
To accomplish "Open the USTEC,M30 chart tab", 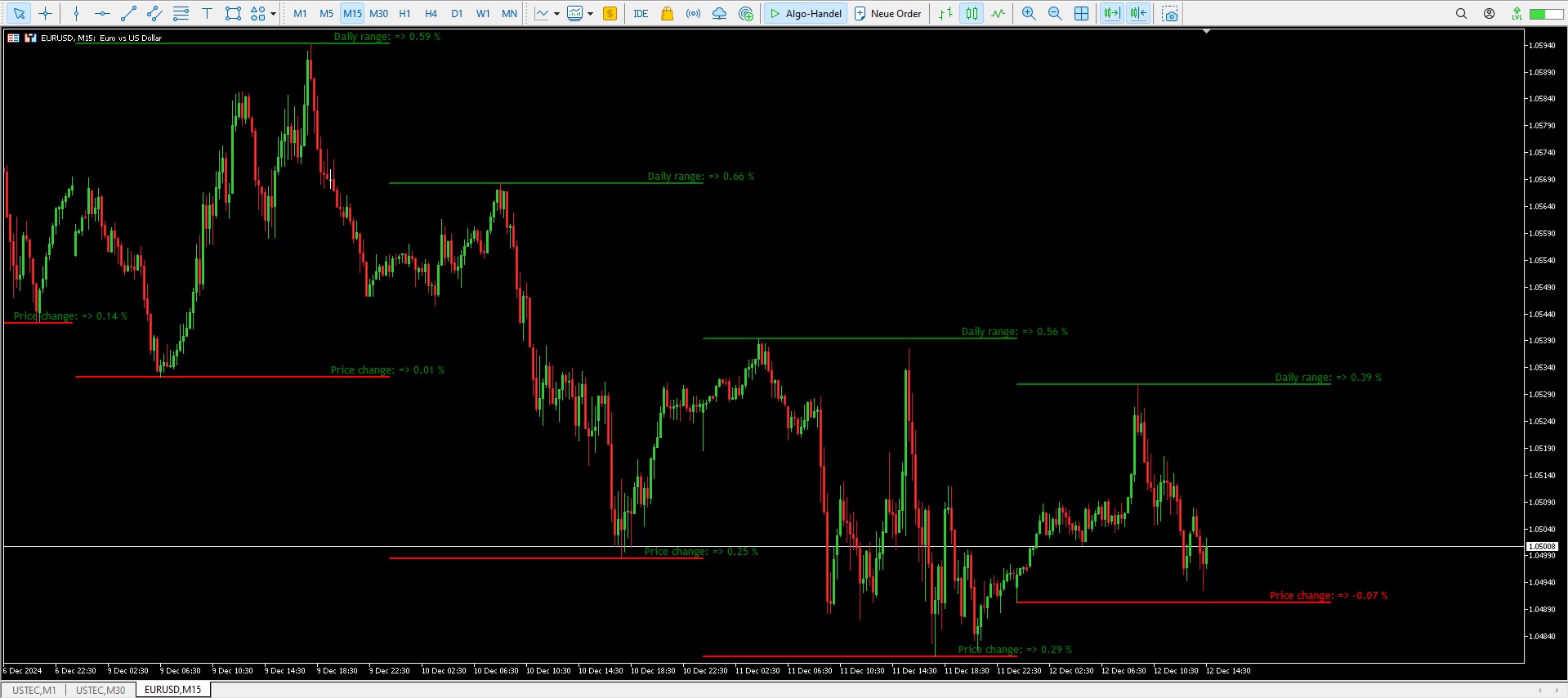I will tap(101, 690).
